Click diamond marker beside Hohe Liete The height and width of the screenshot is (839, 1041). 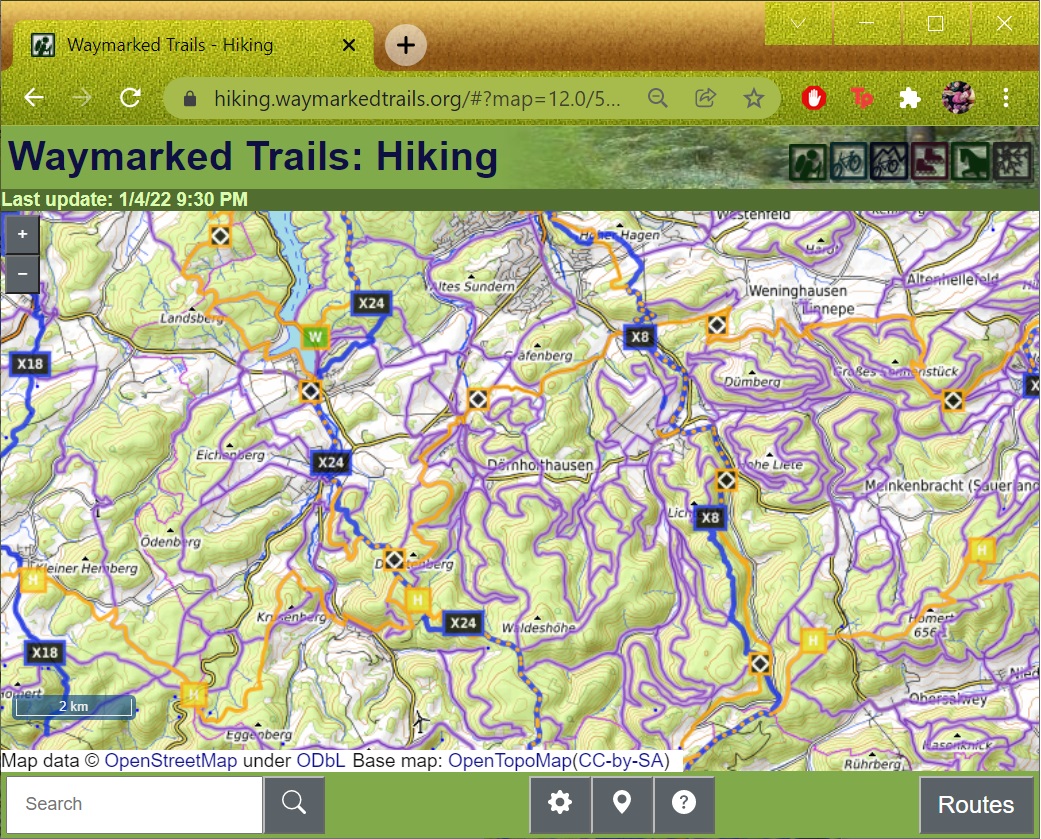tap(726, 479)
